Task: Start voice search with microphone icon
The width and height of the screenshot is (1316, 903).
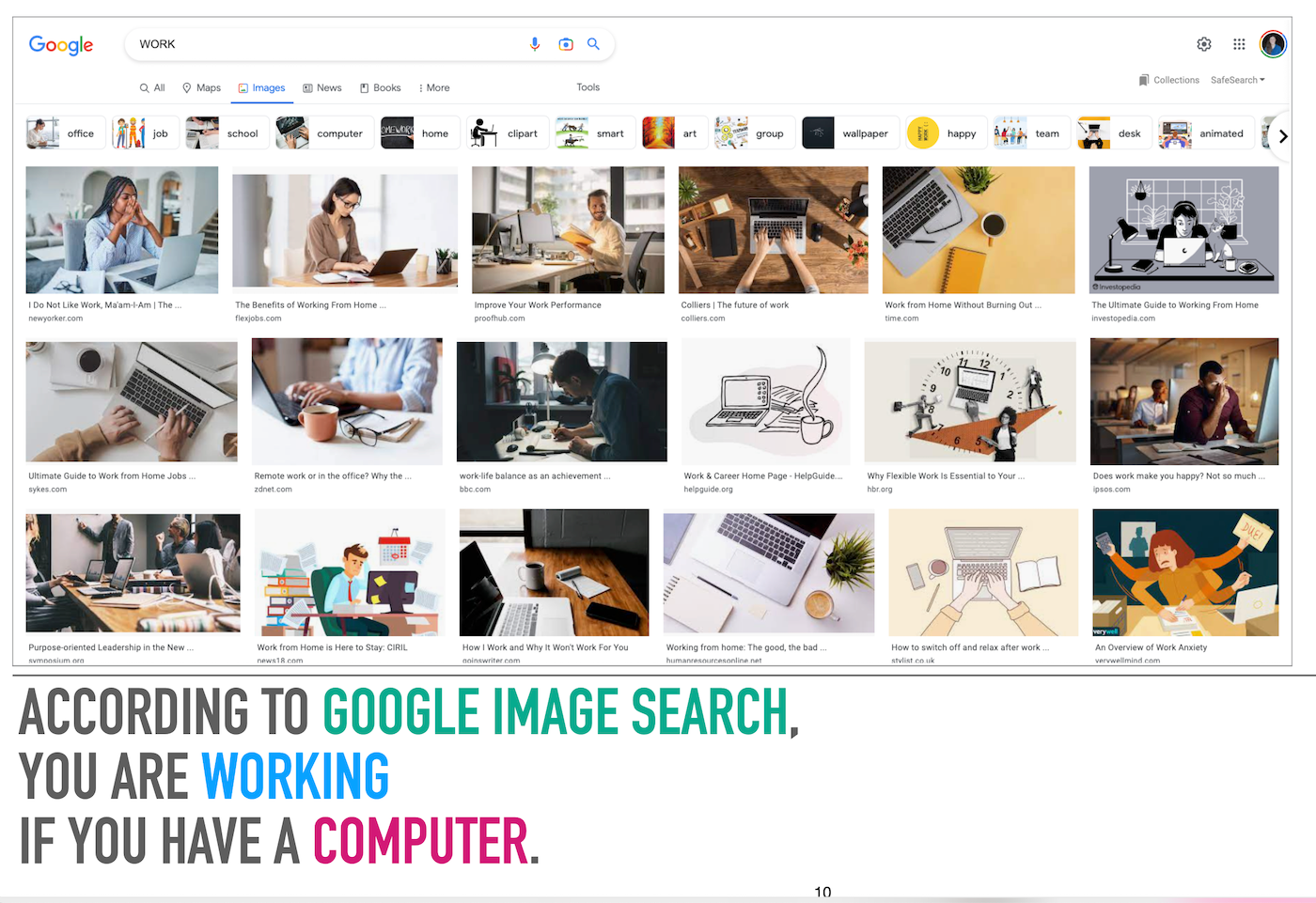Action: (x=535, y=44)
